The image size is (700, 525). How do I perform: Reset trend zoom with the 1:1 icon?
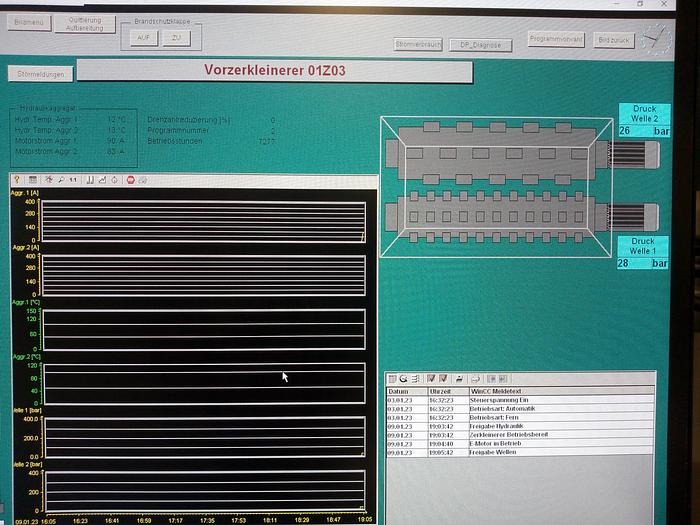point(73,180)
